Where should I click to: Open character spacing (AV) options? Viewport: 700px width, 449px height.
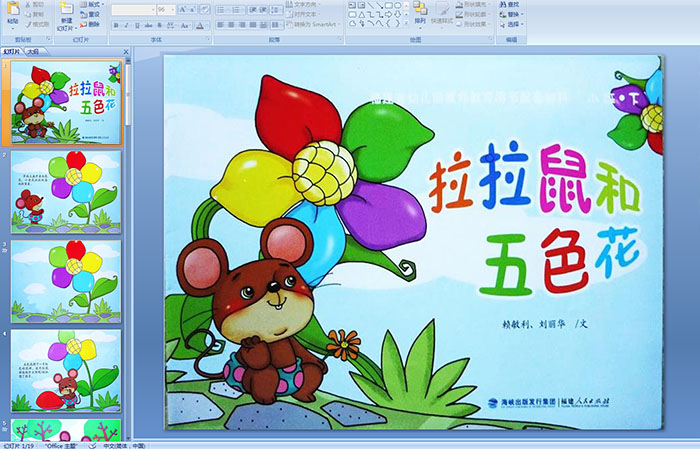pos(171,25)
